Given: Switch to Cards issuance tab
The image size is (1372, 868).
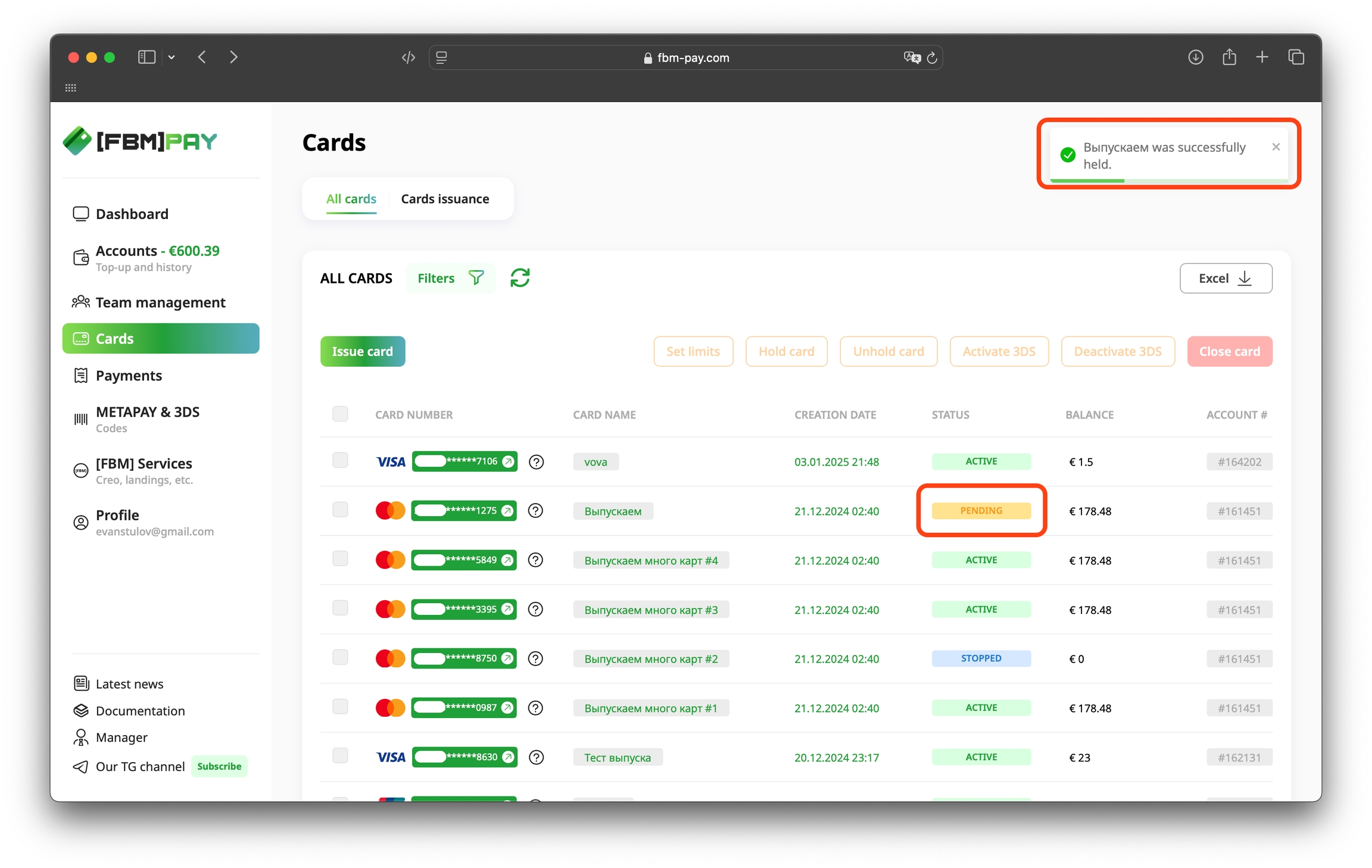Looking at the screenshot, I should [445, 199].
